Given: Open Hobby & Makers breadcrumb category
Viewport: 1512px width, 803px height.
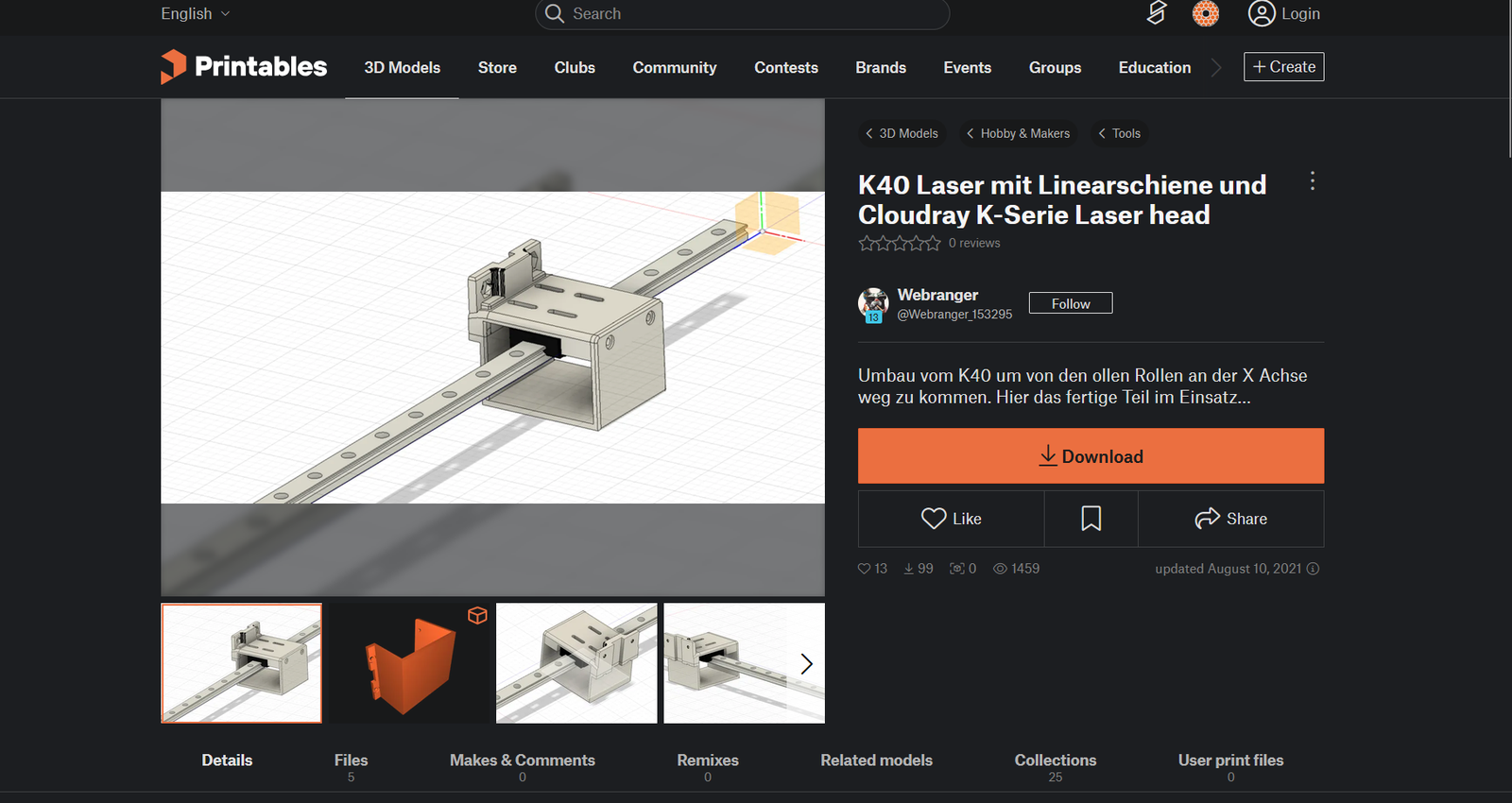Looking at the screenshot, I should [x=1019, y=133].
